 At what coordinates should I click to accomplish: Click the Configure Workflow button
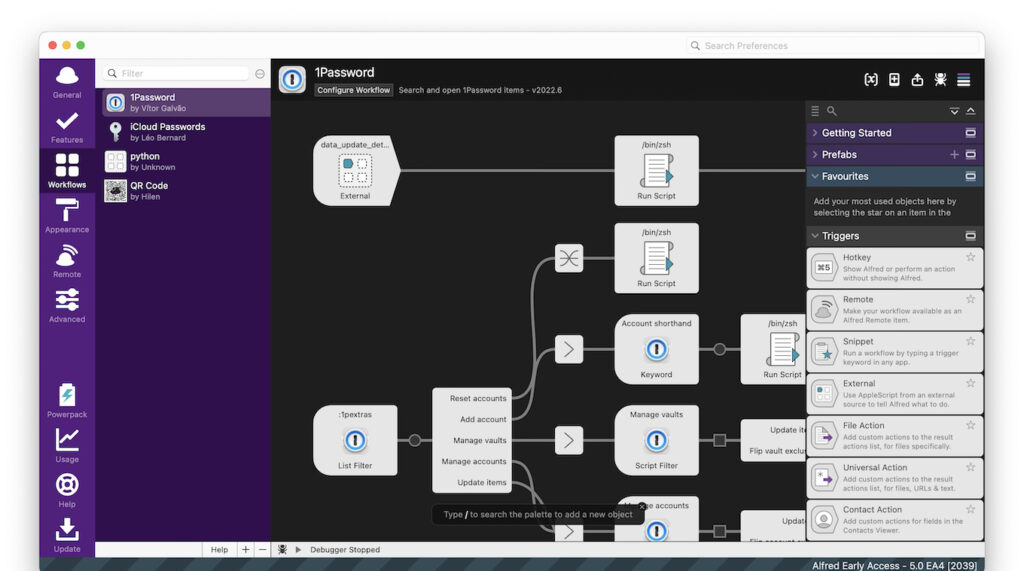tap(354, 90)
